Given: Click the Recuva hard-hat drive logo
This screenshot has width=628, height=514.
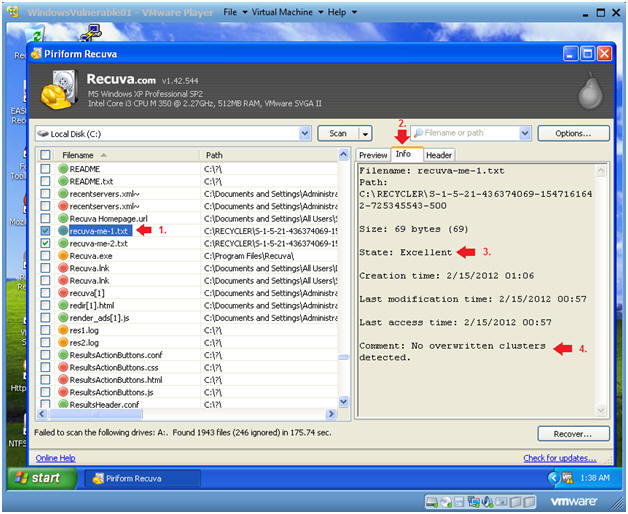Looking at the screenshot, I should coord(58,91).
